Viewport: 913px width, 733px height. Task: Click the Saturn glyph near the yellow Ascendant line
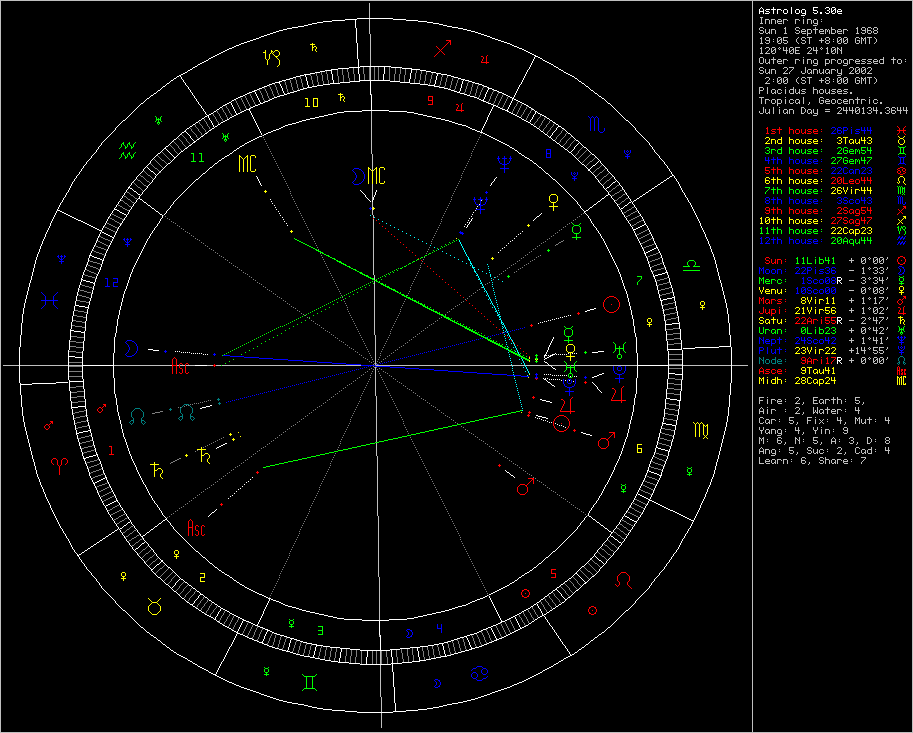click(x=203, y=455)
